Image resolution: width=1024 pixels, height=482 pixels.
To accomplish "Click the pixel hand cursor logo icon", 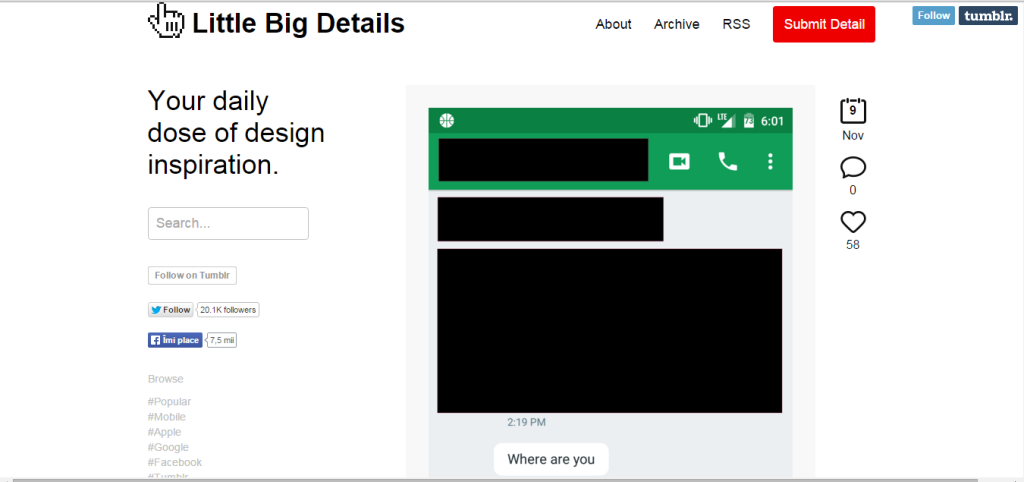I will click(x=166, y=21).
